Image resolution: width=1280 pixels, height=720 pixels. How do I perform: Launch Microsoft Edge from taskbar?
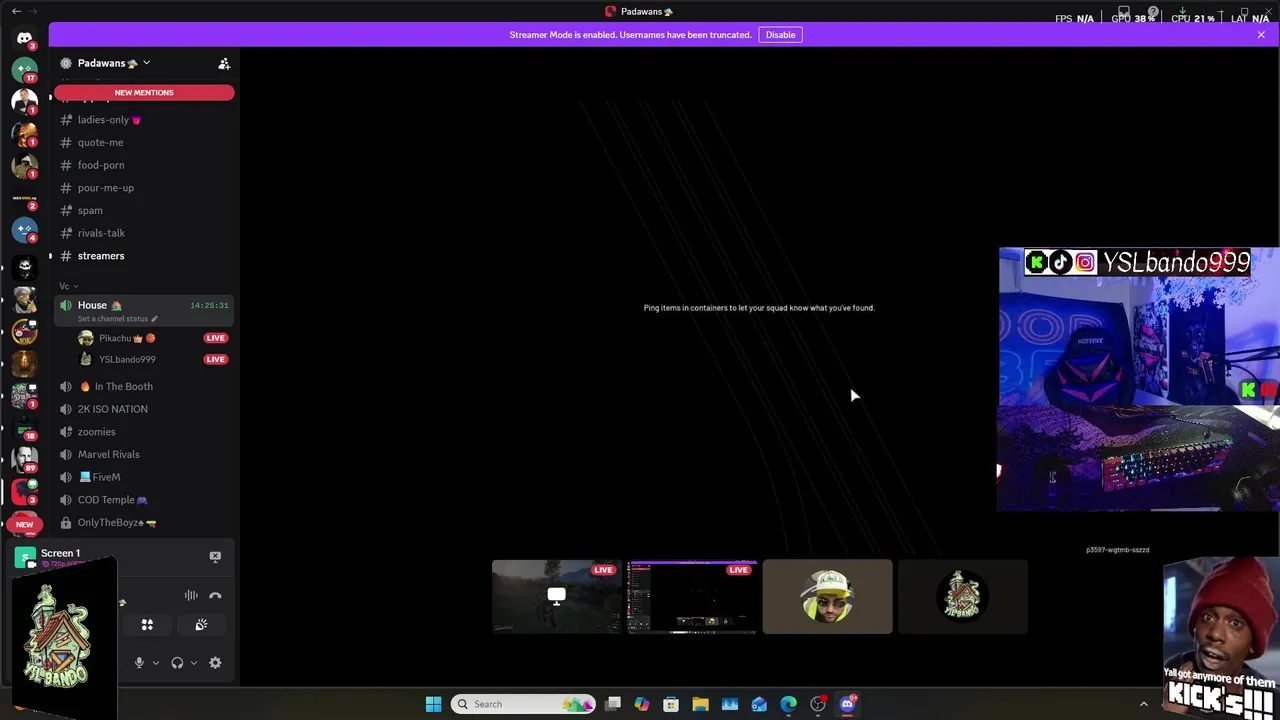pyautogui.click(x=788, y=704)
